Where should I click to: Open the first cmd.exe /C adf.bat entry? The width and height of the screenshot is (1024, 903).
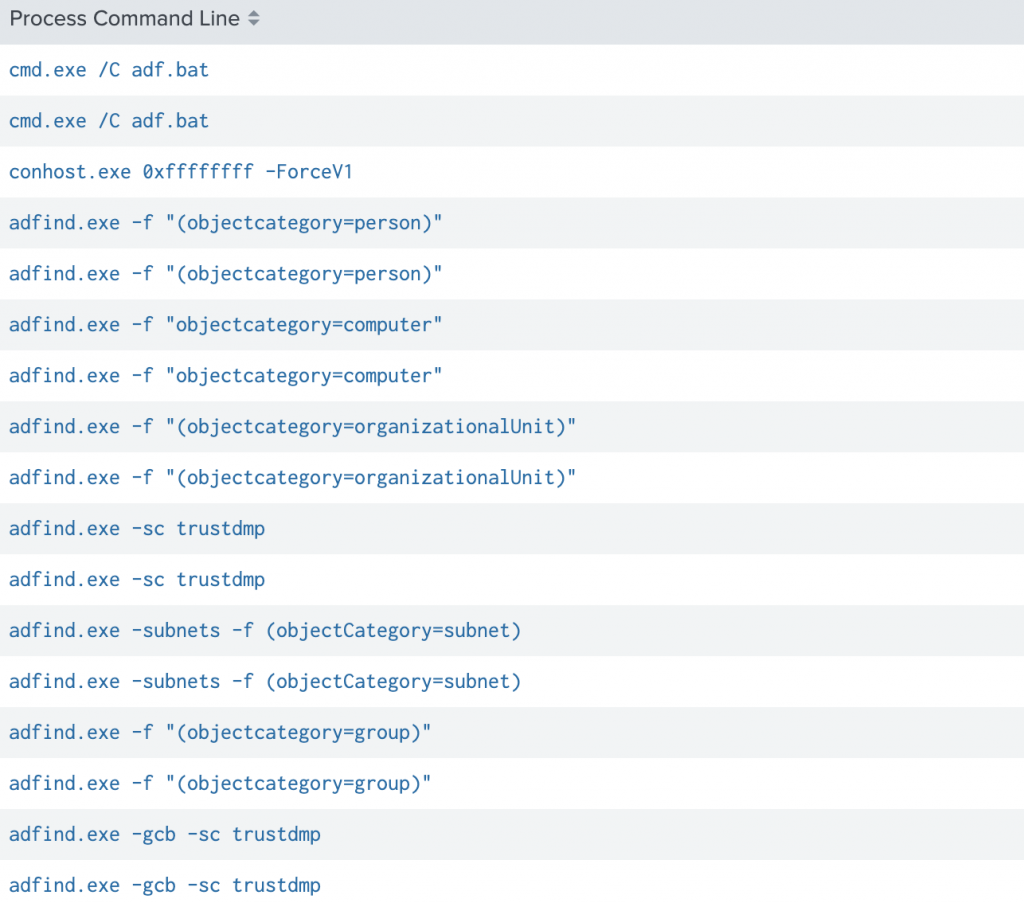(x=109, y=70)
